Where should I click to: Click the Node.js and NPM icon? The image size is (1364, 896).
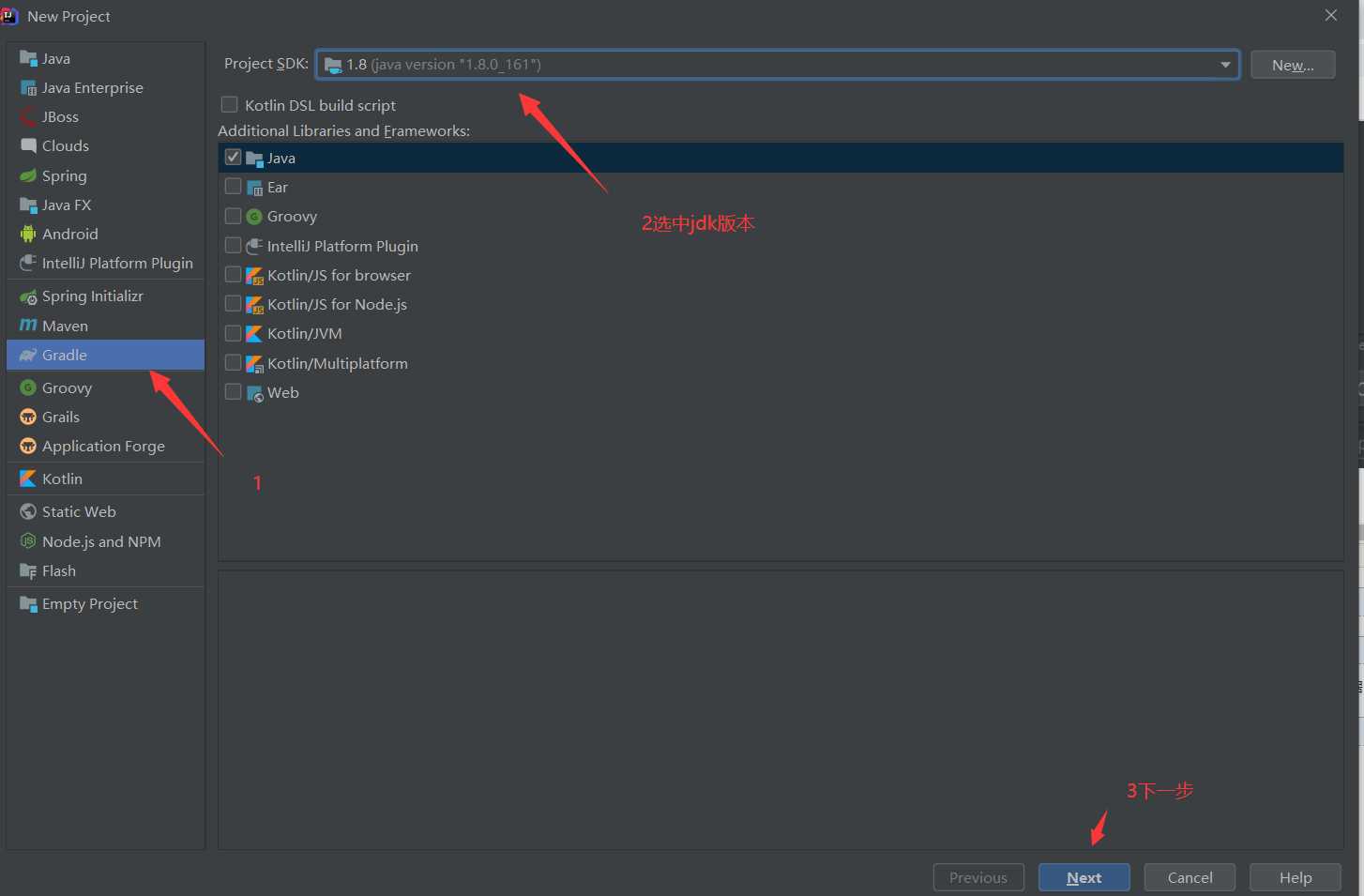28,541
